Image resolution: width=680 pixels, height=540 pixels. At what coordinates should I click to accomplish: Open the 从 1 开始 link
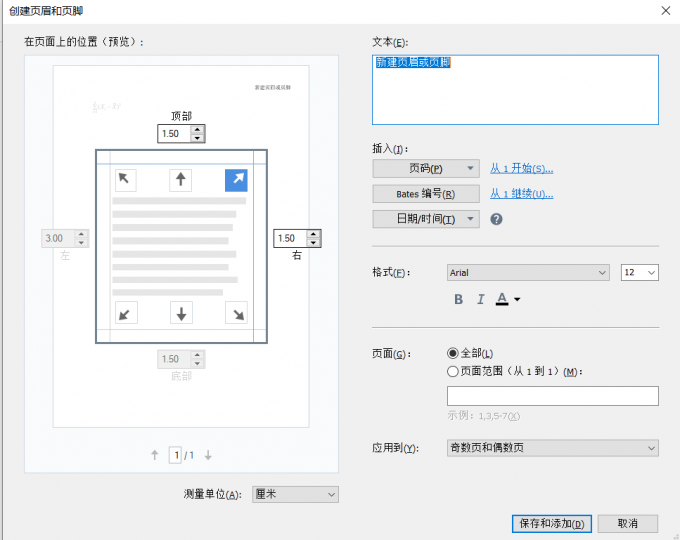point(522,168)
